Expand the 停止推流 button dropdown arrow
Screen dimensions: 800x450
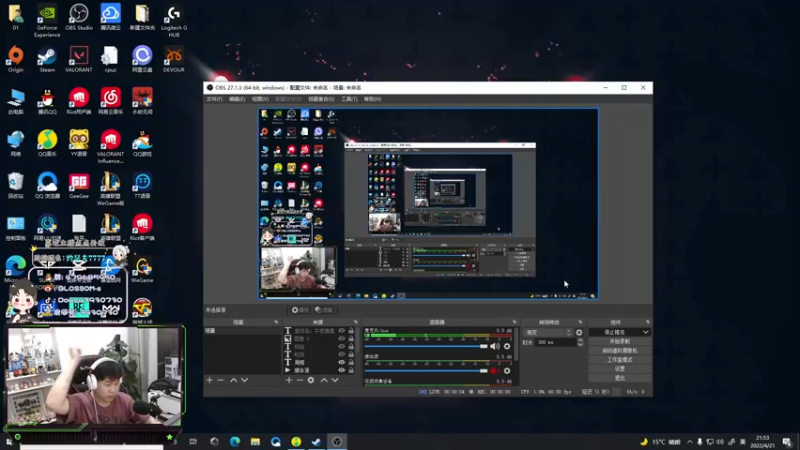pos(645,332)
